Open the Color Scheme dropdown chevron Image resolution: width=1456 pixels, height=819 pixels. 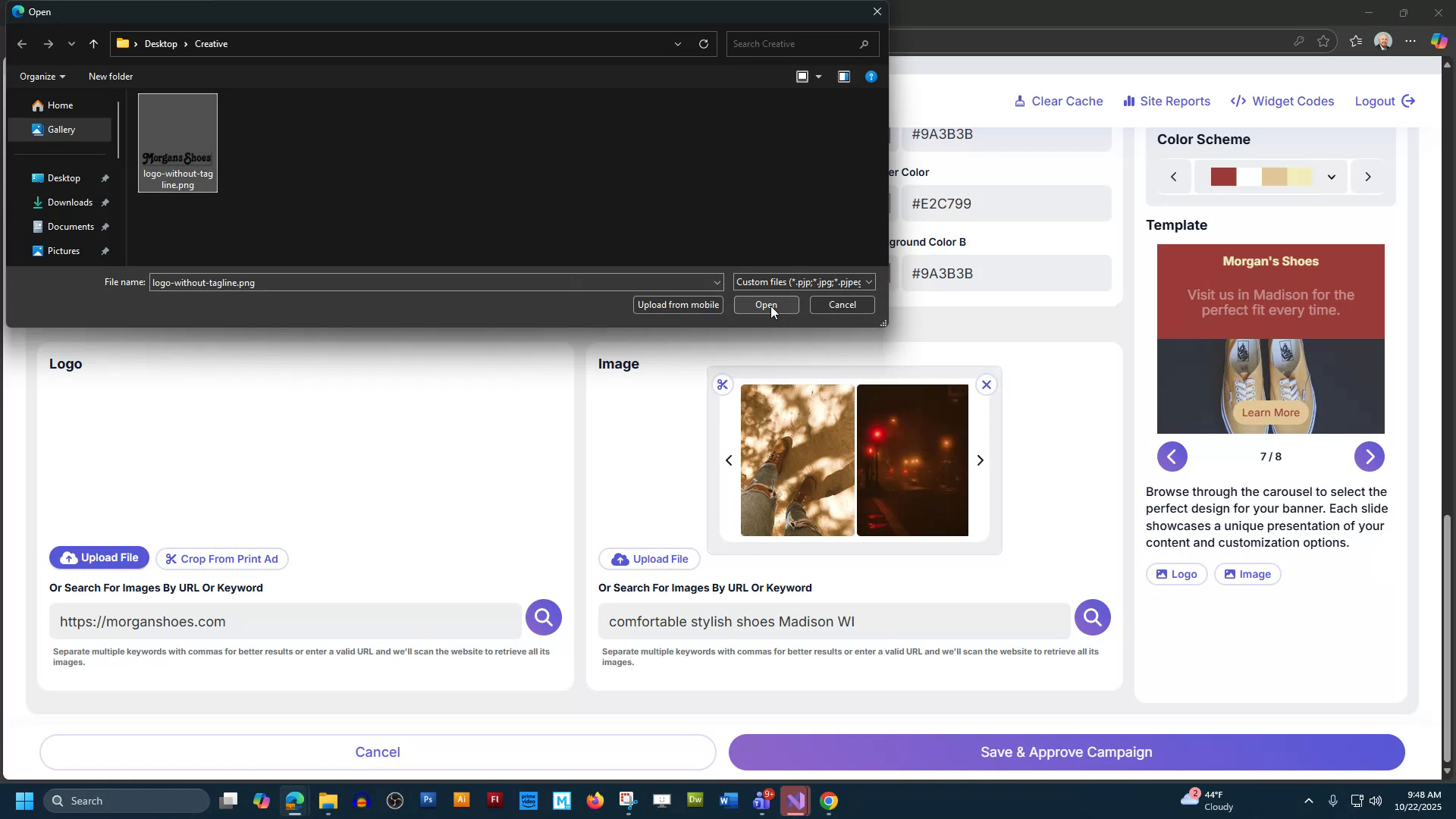click(x=1332, y=177)
